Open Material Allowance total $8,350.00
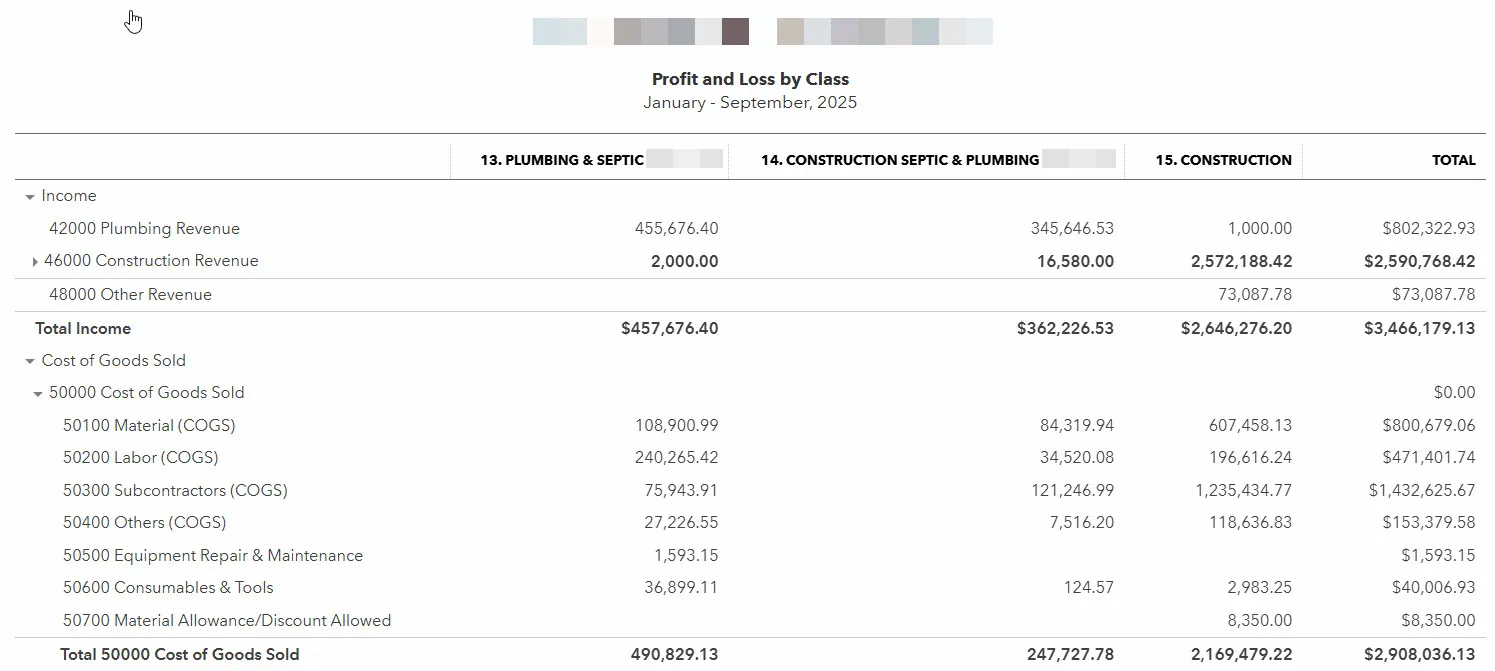Screen dimensions: 1495x671 1438,621
